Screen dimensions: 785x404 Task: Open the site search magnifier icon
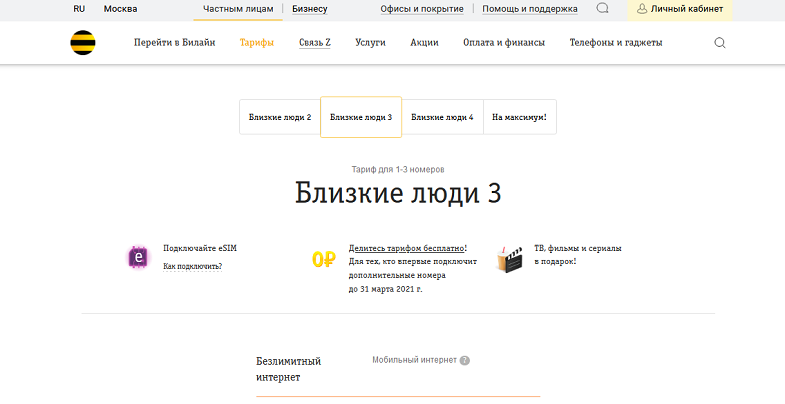[x=719, y=43]
